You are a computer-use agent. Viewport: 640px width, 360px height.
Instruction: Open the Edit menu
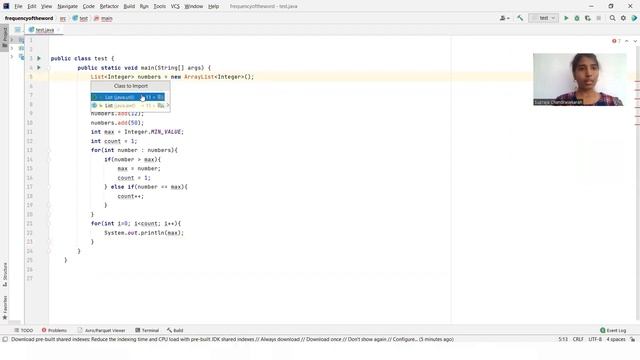[32, 7]
